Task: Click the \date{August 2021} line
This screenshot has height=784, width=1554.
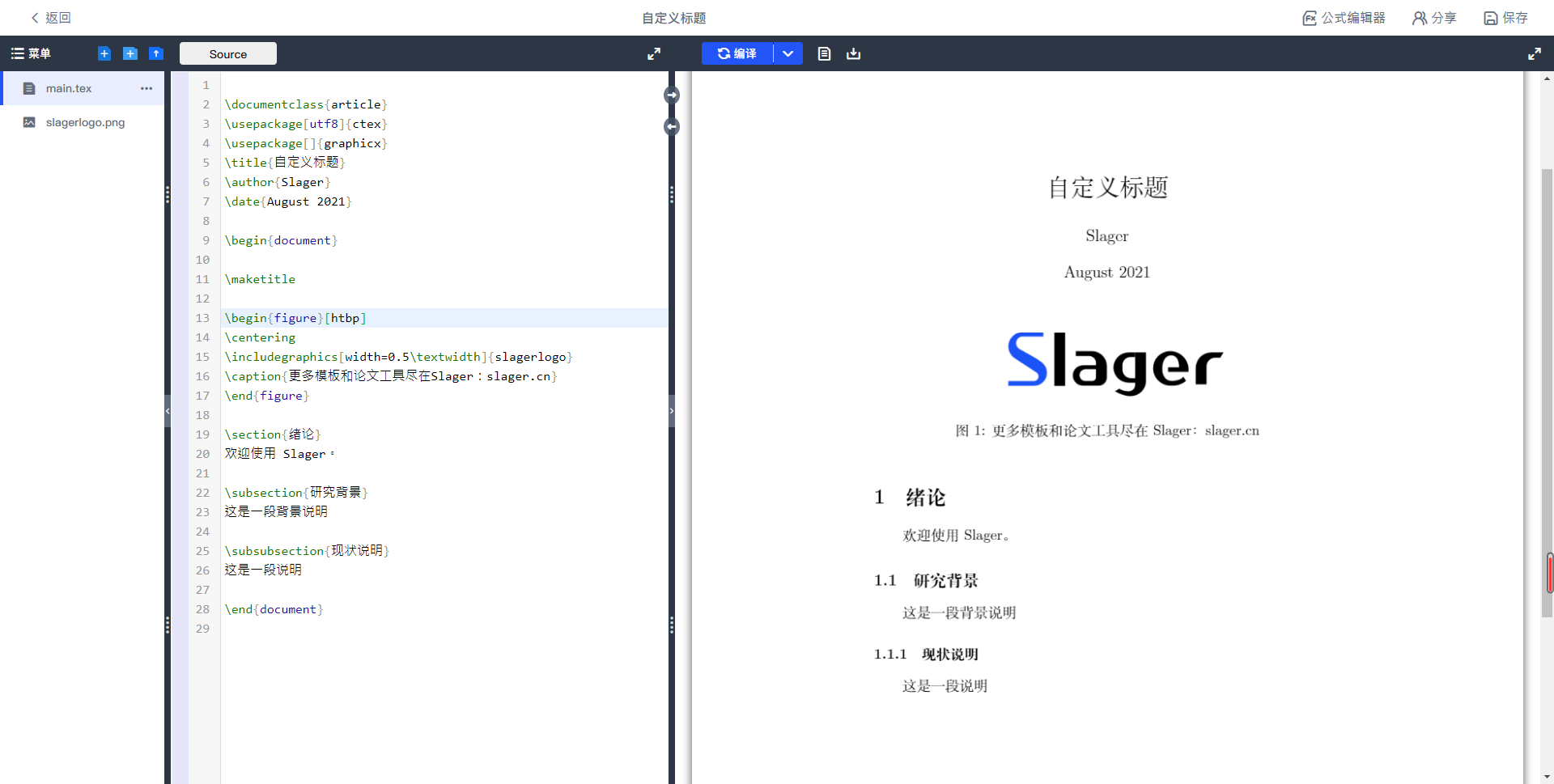Action: click(x=288, y=201)
